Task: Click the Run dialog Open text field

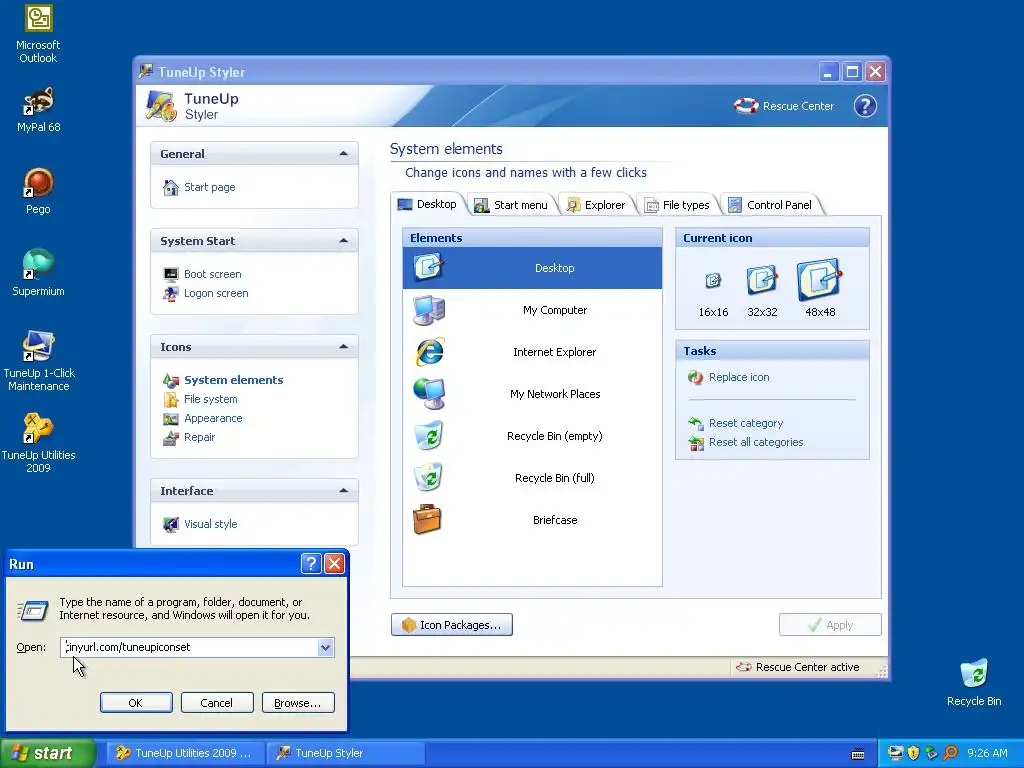Action: tap(190, 647)
